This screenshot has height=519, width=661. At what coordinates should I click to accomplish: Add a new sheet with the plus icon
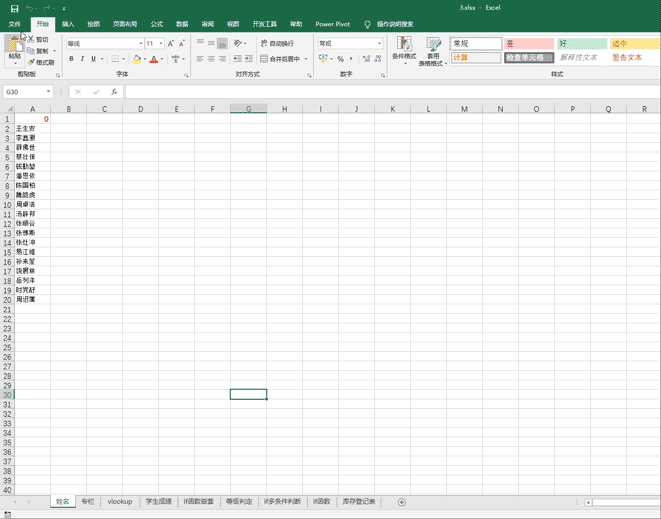click(401, 502)
